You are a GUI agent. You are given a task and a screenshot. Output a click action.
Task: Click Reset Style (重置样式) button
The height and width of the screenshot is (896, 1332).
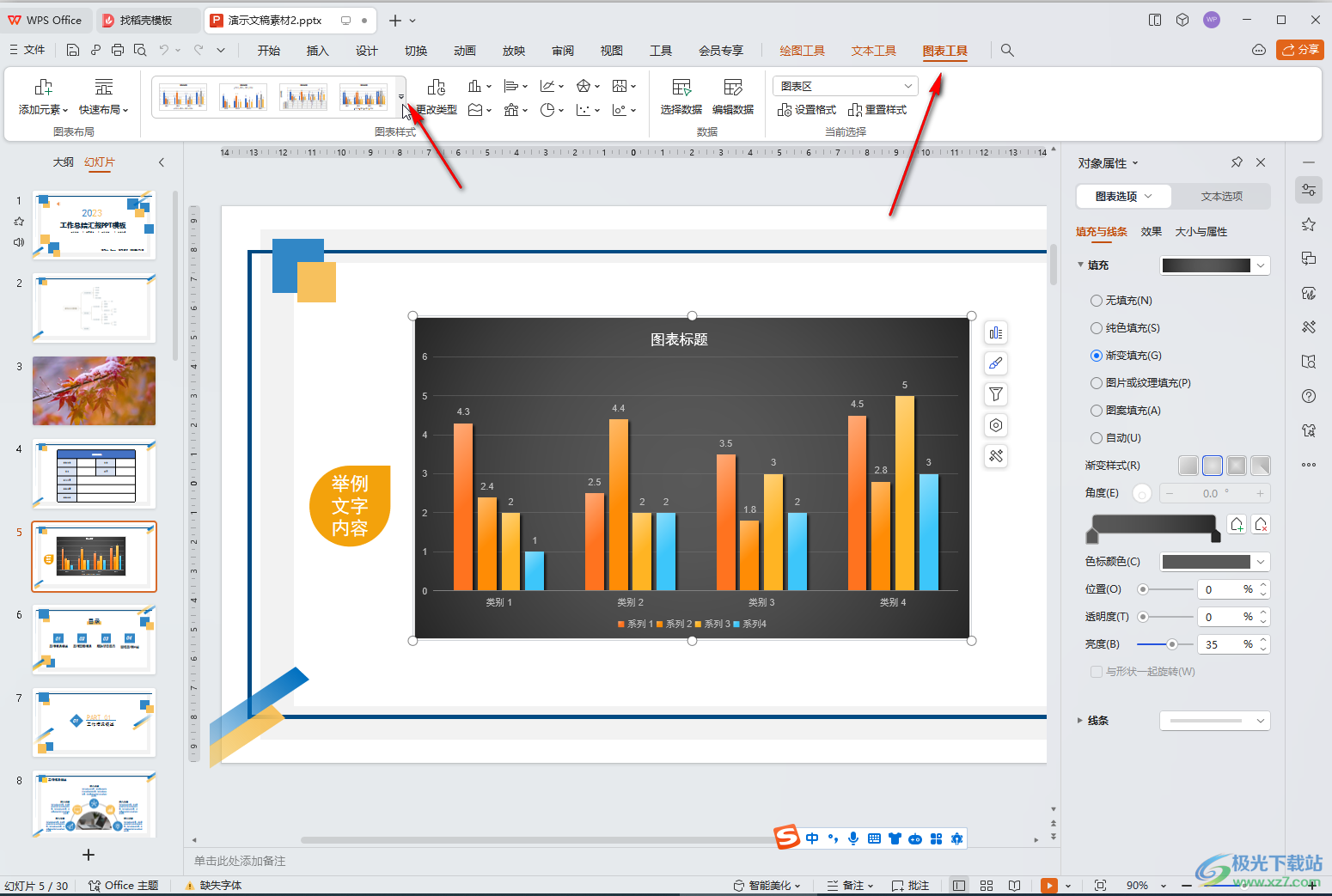(x=877, y=110)
